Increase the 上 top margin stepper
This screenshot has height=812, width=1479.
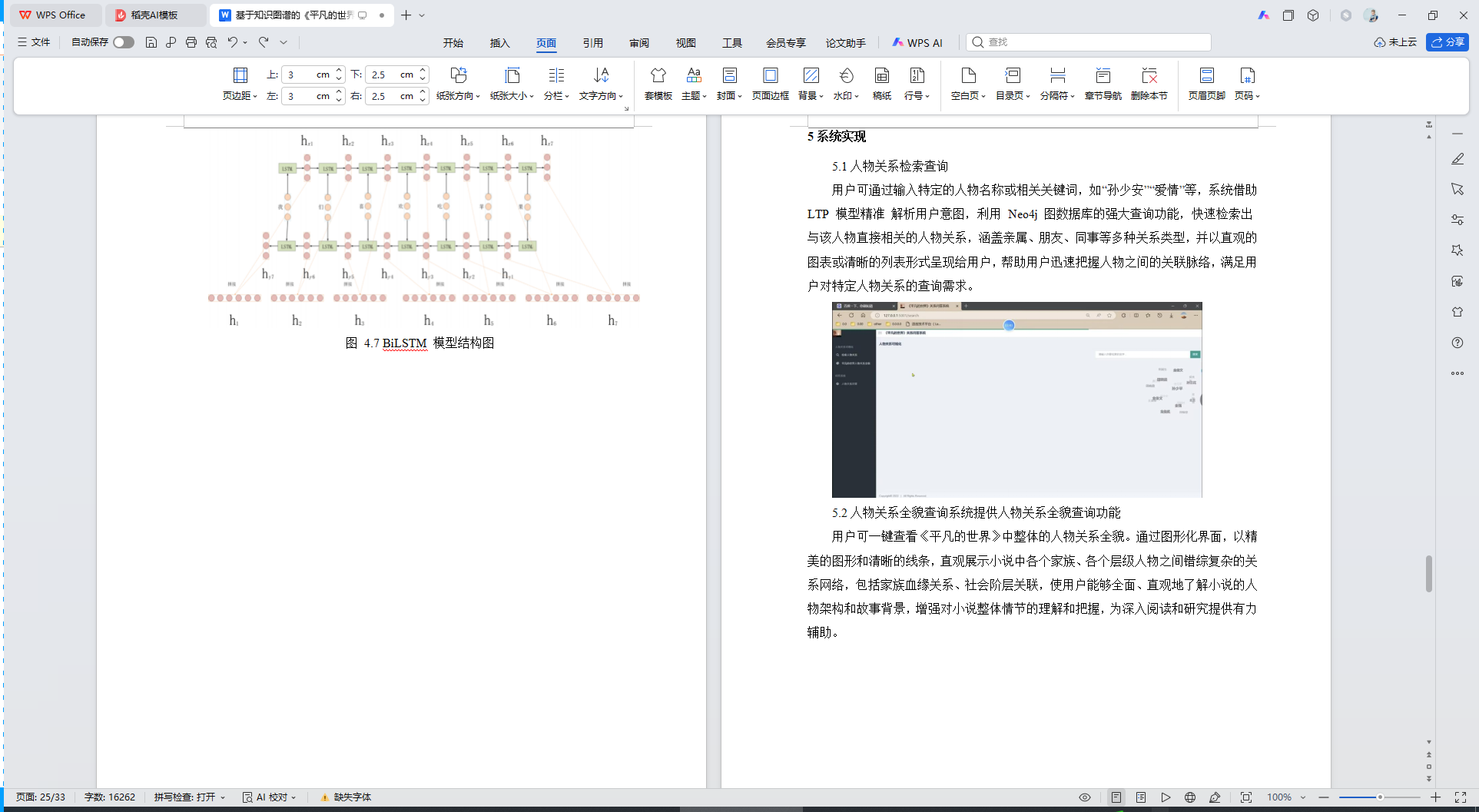coord(339,71)
